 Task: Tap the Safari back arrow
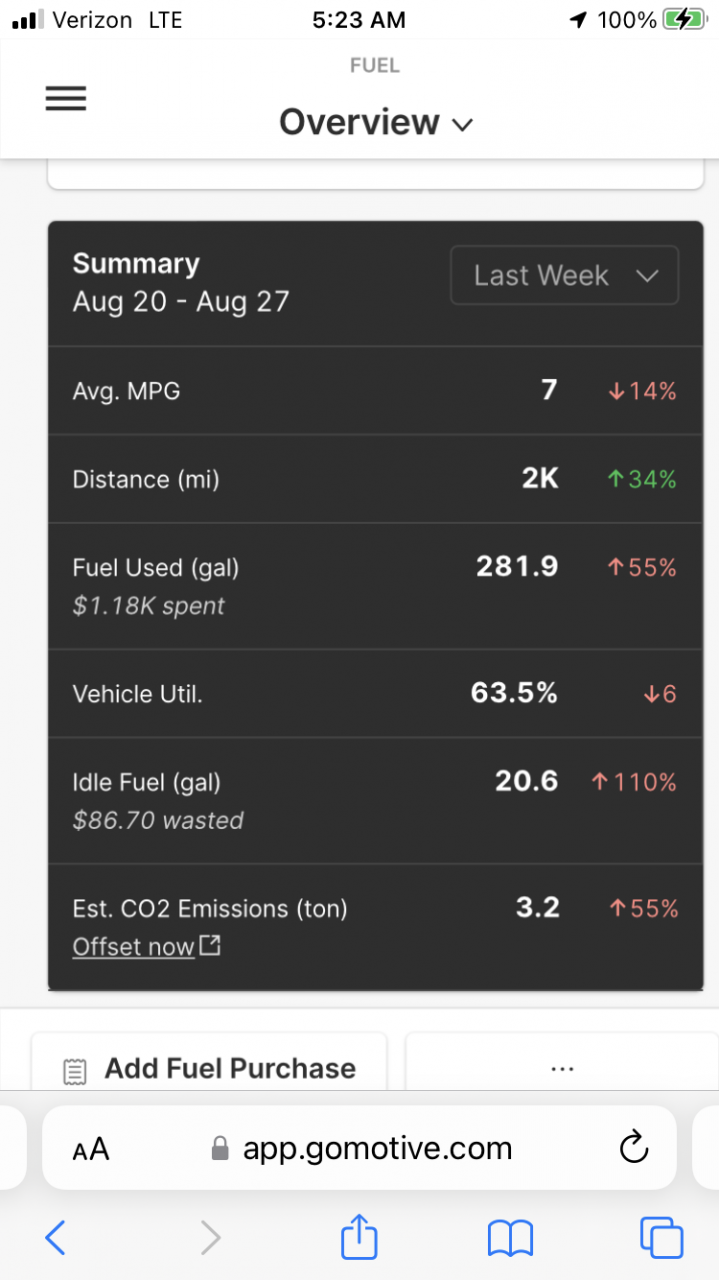tap(56, 1238)
